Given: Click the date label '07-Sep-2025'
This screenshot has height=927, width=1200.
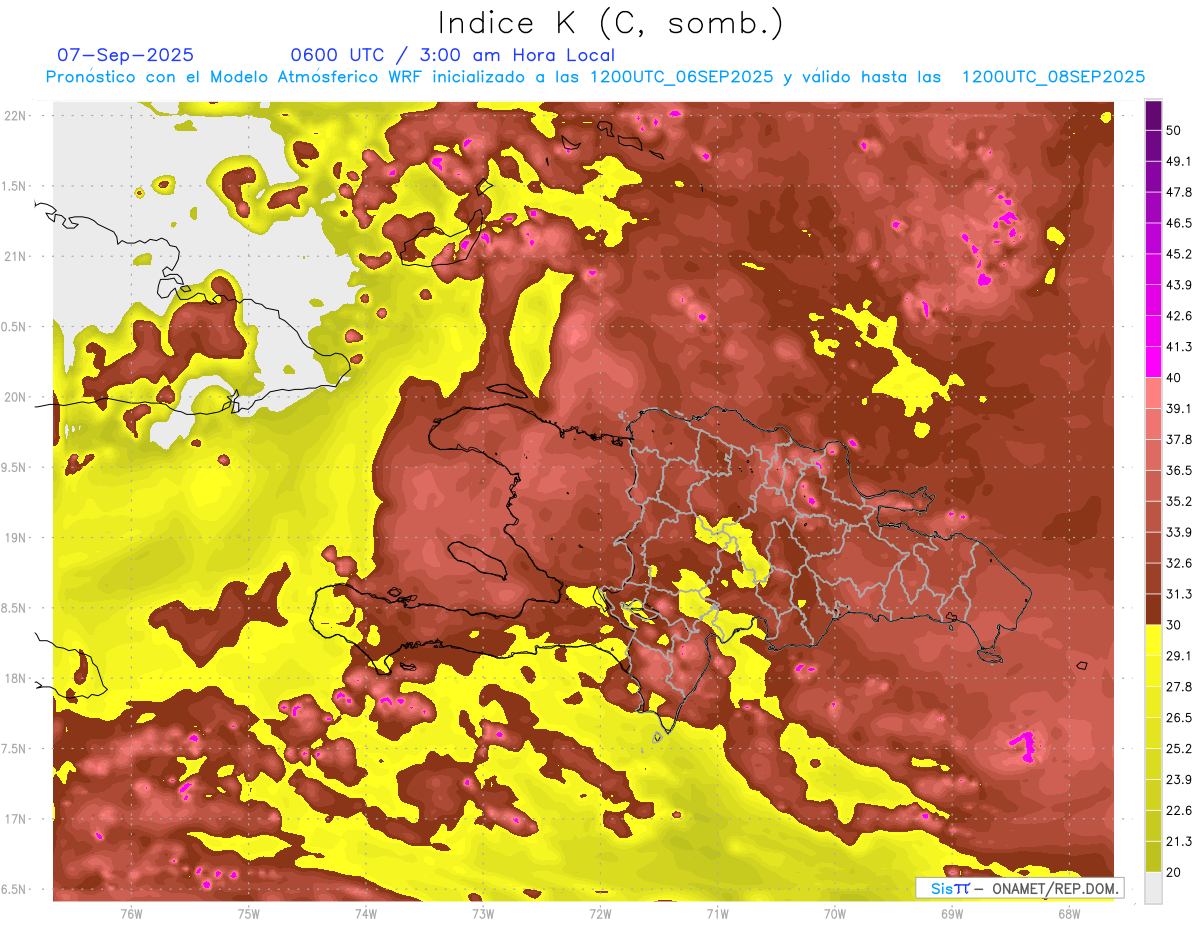Looking at the screenshot, I should coord(125,55).
